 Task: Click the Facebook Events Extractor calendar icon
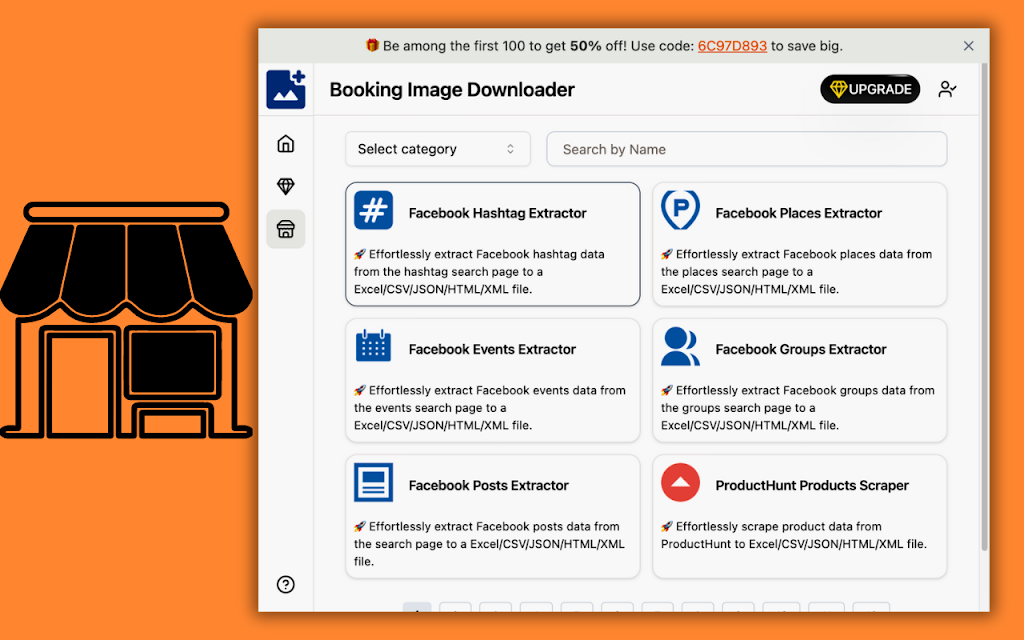click(x=374, y=346)
